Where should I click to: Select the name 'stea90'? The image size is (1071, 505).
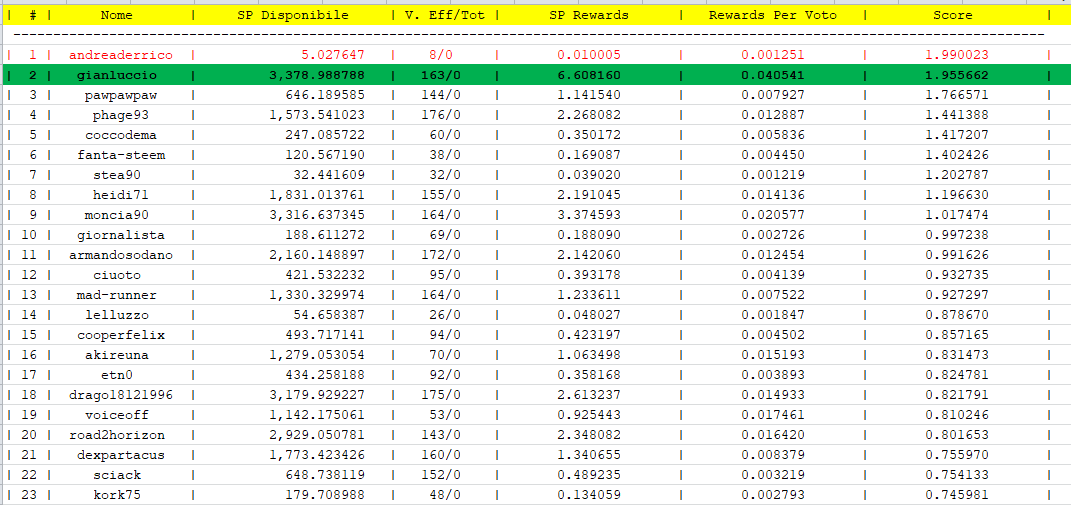point(117,175)
